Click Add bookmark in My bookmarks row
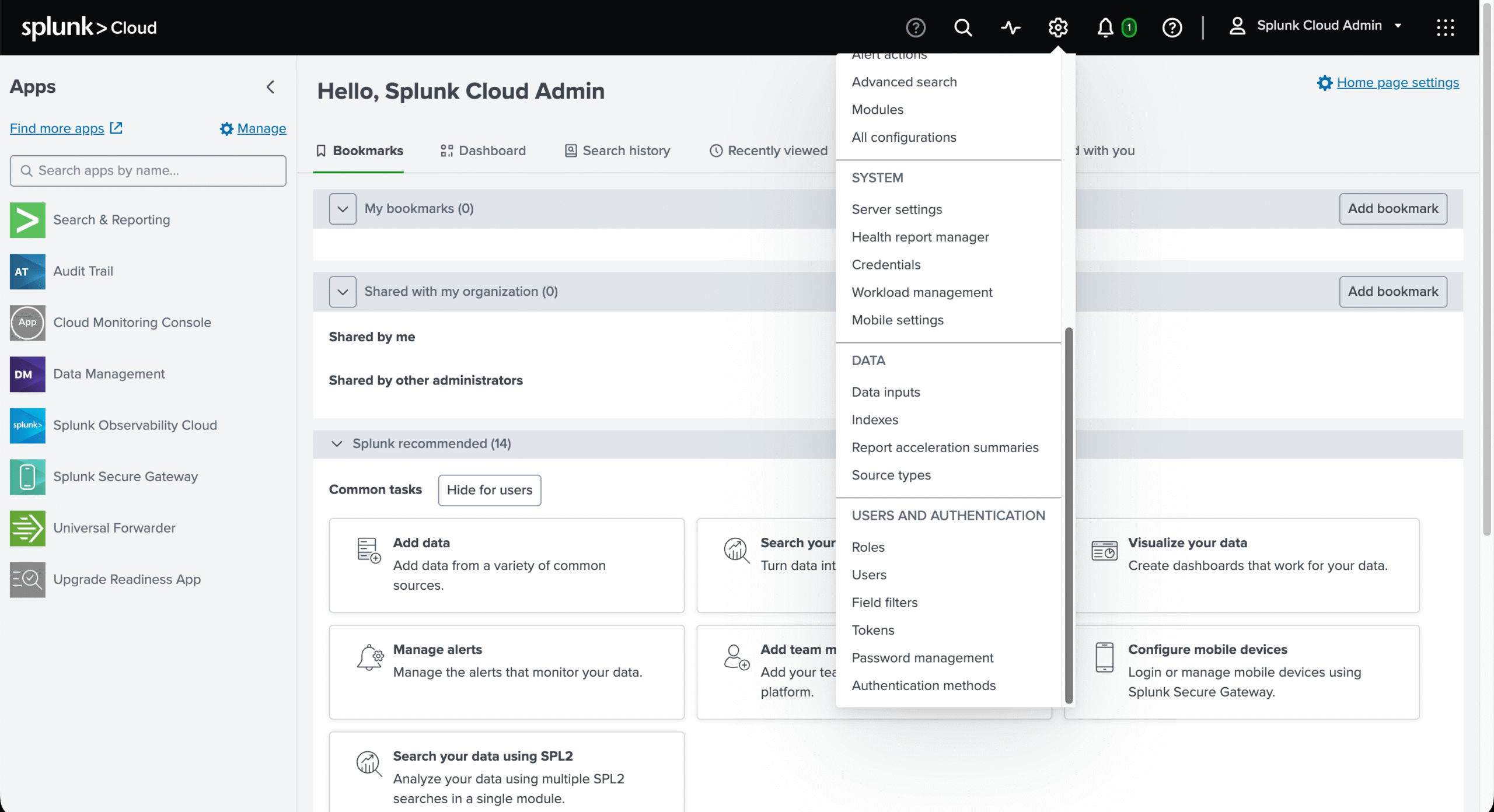1494x812 pixels. coord(1393,209)
